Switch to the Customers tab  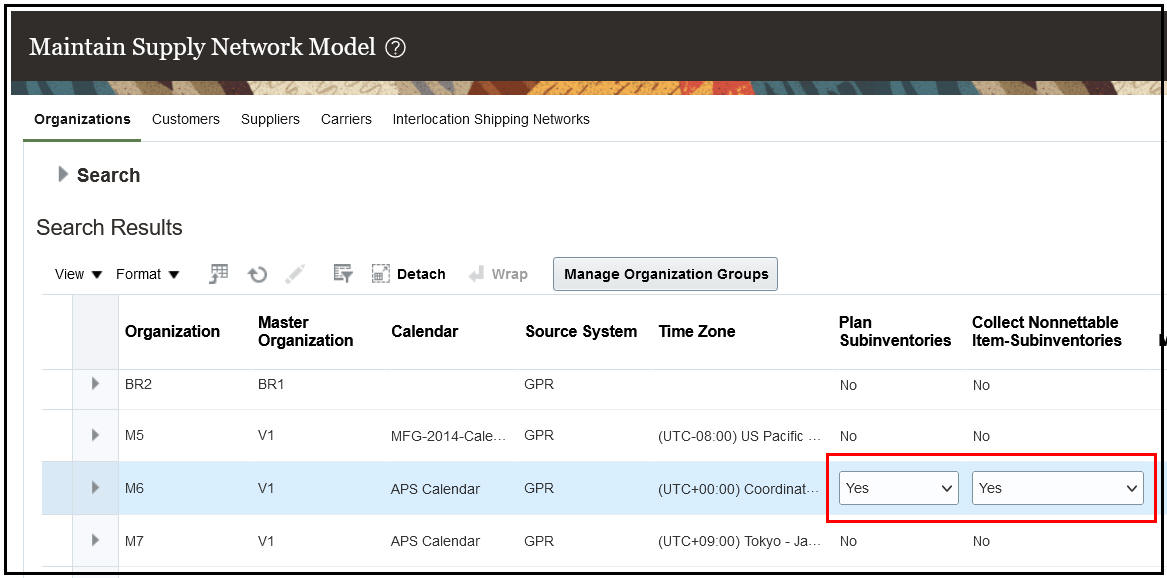[x=186, y=119]
